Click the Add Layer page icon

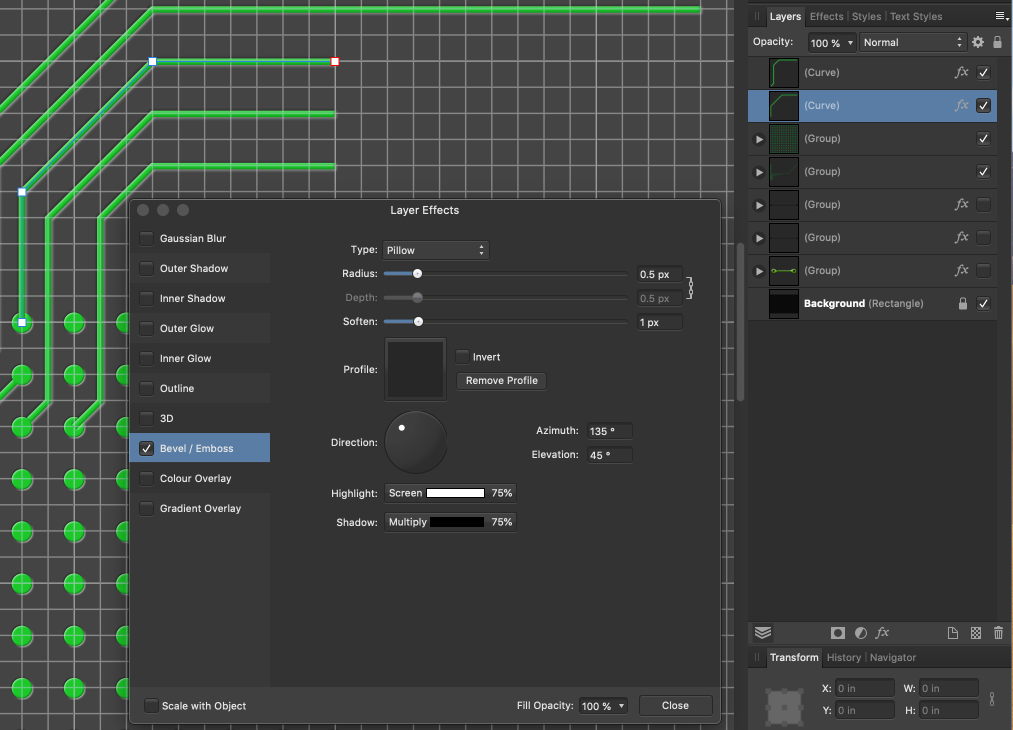[953, 633]
